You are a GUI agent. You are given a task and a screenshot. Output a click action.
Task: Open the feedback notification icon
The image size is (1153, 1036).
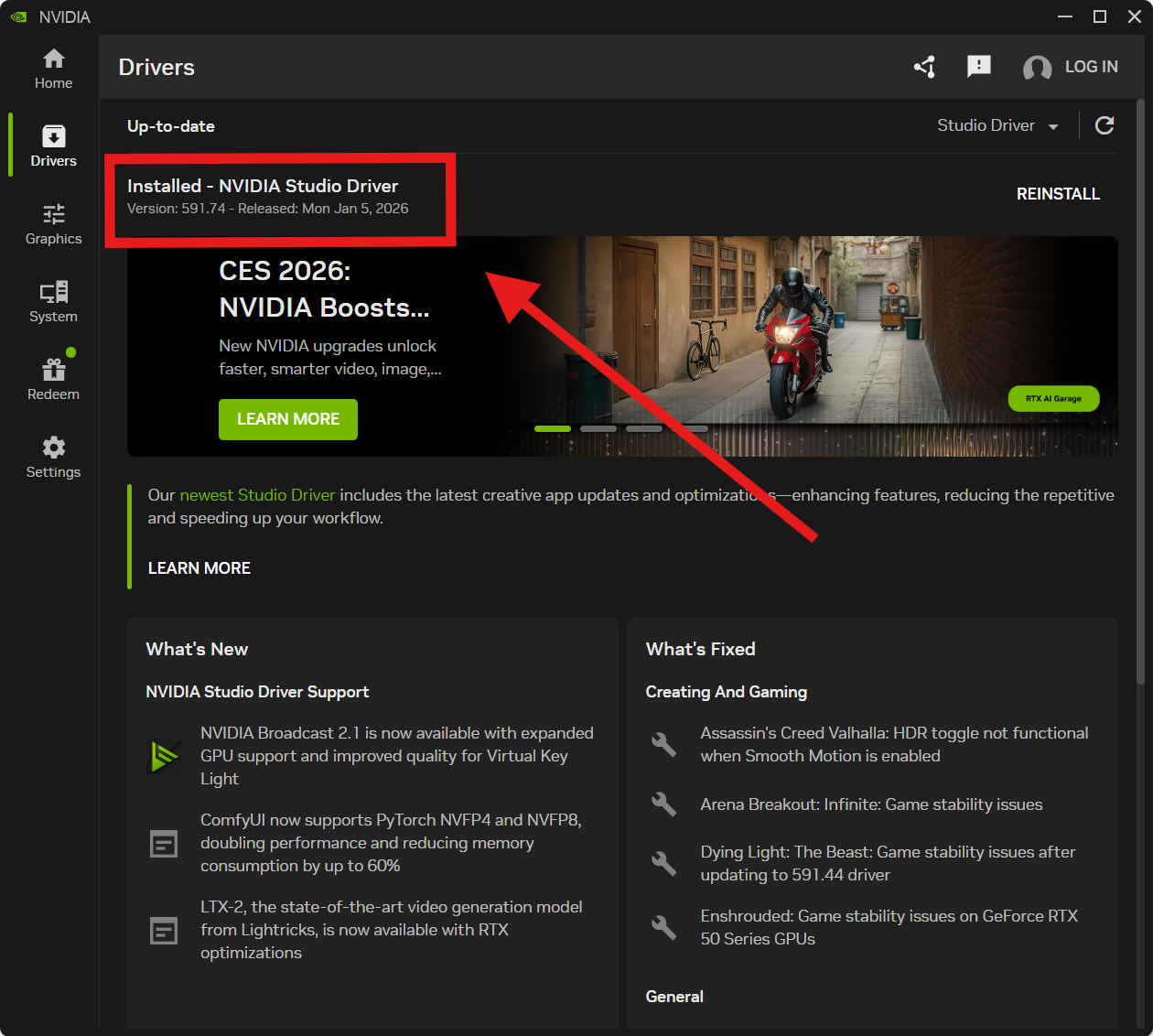pyautogui.click(x=979, y=67)
